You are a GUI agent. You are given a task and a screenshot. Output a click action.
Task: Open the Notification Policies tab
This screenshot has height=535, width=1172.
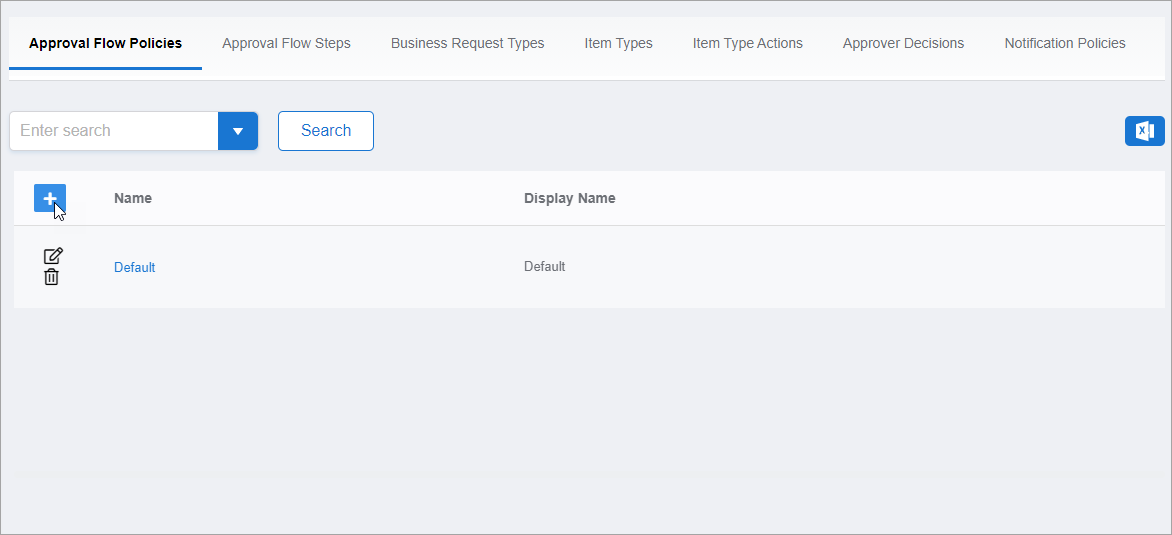click(x=1064, y=43)
